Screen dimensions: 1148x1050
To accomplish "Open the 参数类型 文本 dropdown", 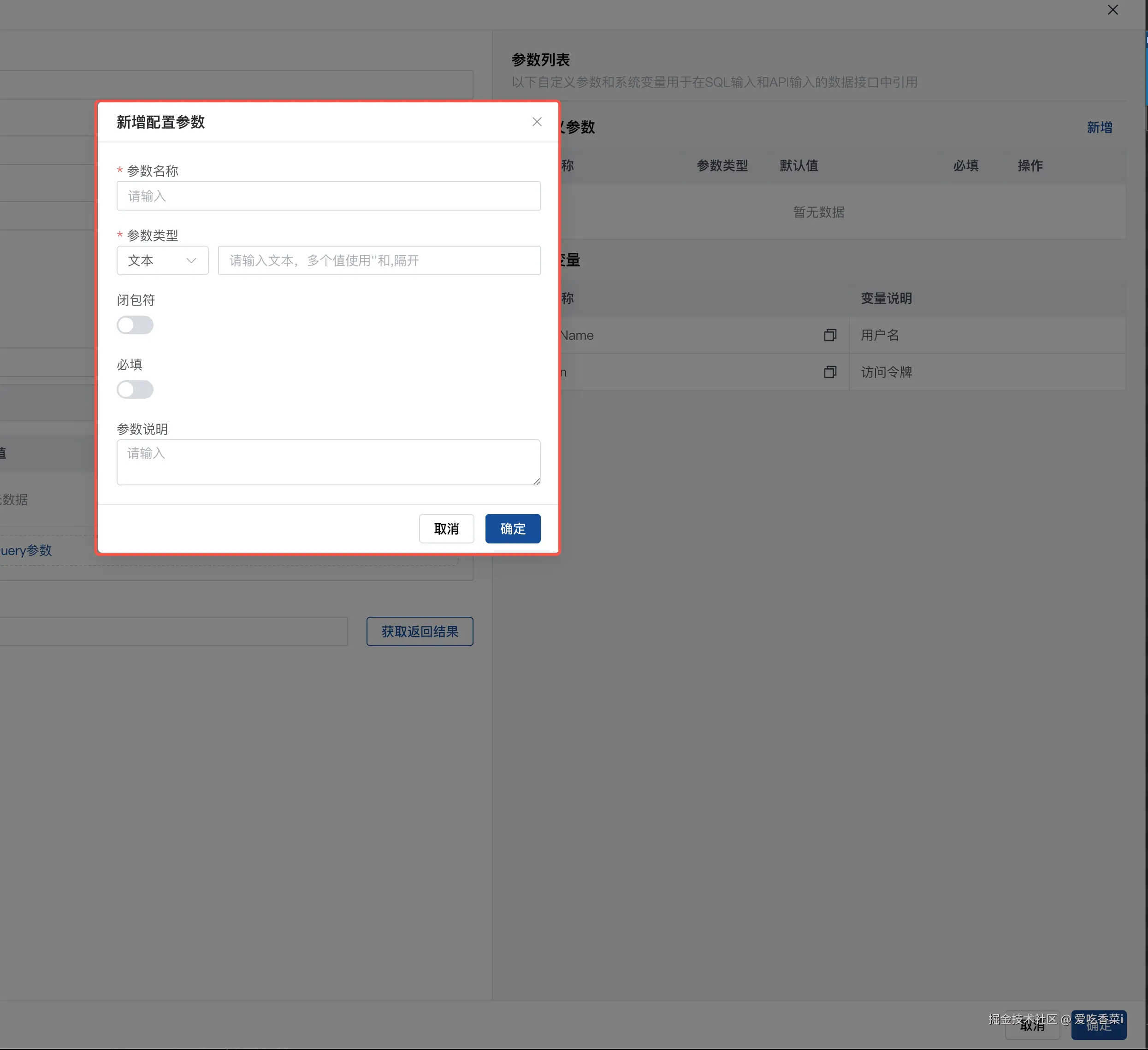I will 154,261.
